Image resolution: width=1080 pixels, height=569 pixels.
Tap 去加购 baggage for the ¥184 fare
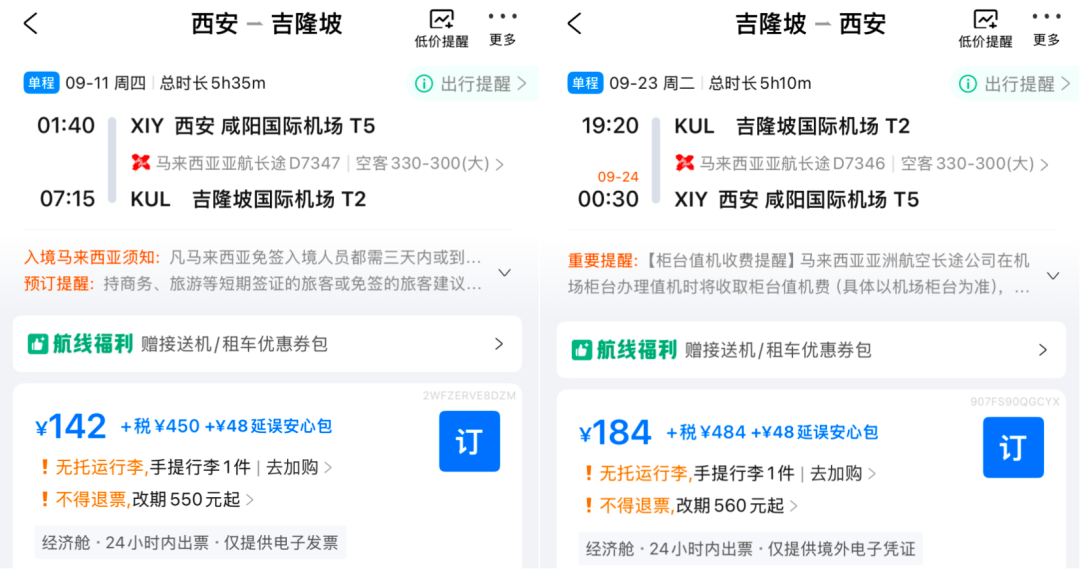tap(843, 474)
